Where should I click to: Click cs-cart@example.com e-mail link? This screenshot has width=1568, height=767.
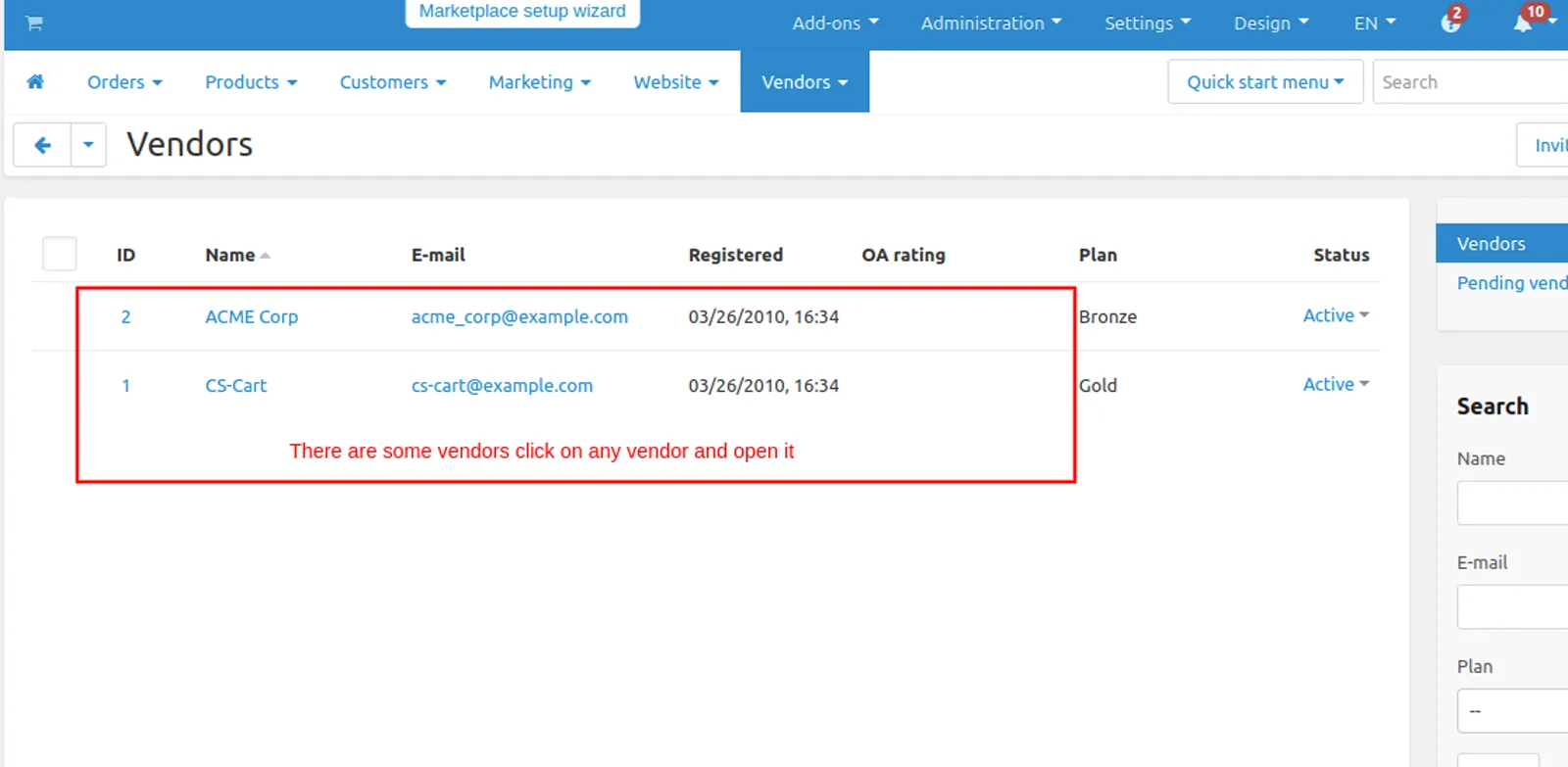pos(502,385)
